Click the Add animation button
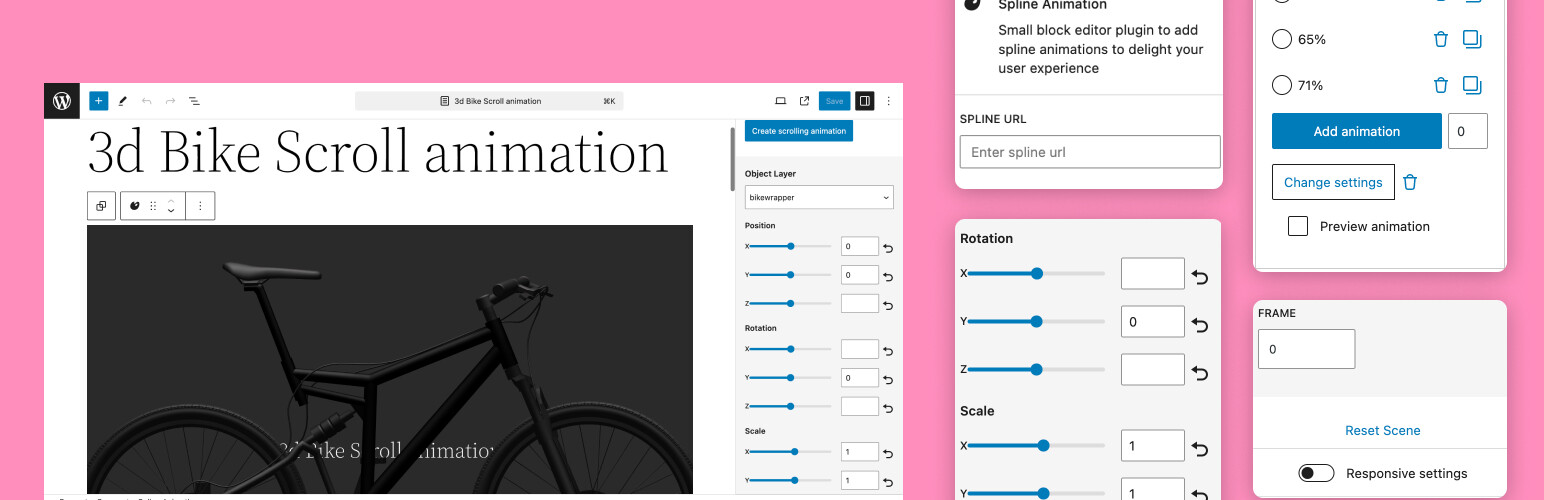Screen dimensions: 1544x500 coord(1356,131)
